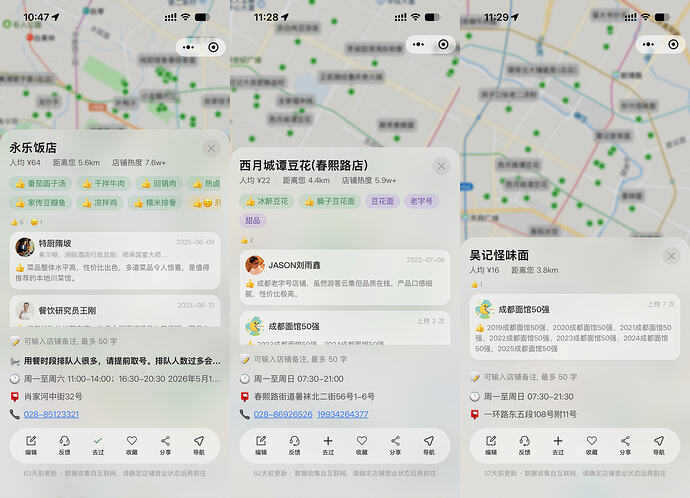Close the 西月城谭豆花 detail card
Screen dimensions: 690x498
coord(441,166)
